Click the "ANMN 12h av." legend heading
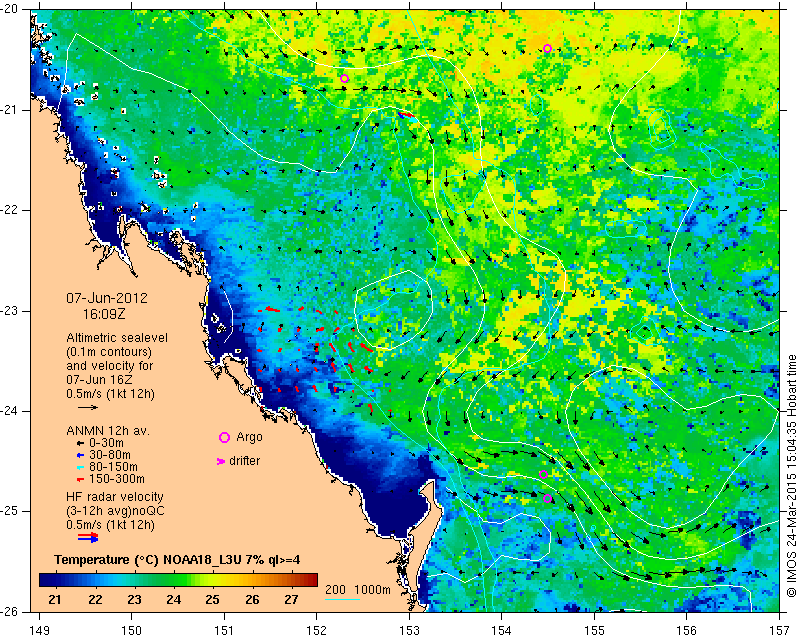Image resolution: width=800 pixels, height=640 pixels. click(108, 431)
